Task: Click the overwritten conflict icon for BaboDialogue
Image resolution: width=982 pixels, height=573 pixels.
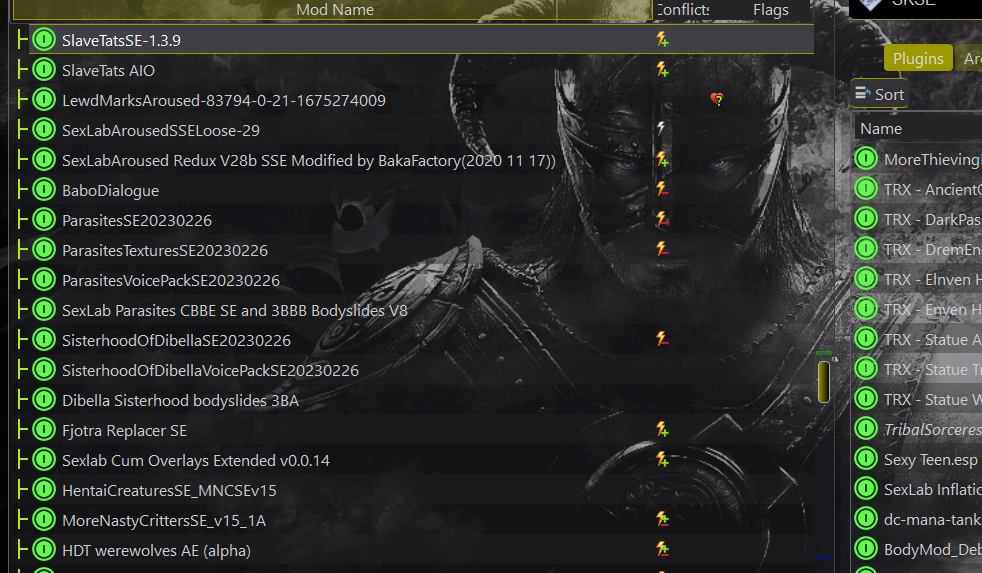Action: 662,188
